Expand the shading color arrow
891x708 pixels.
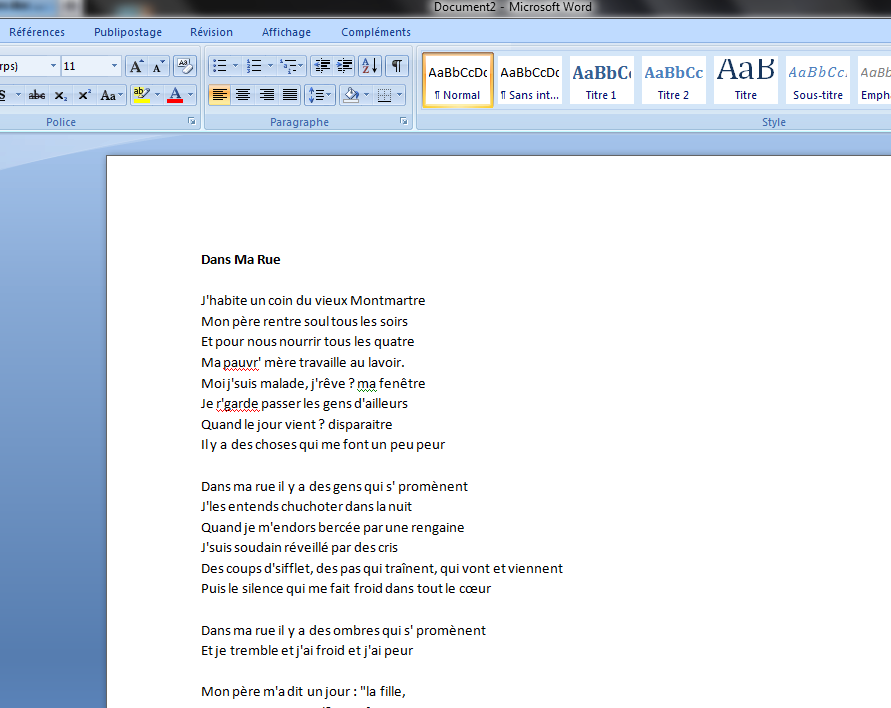[367, 95]
